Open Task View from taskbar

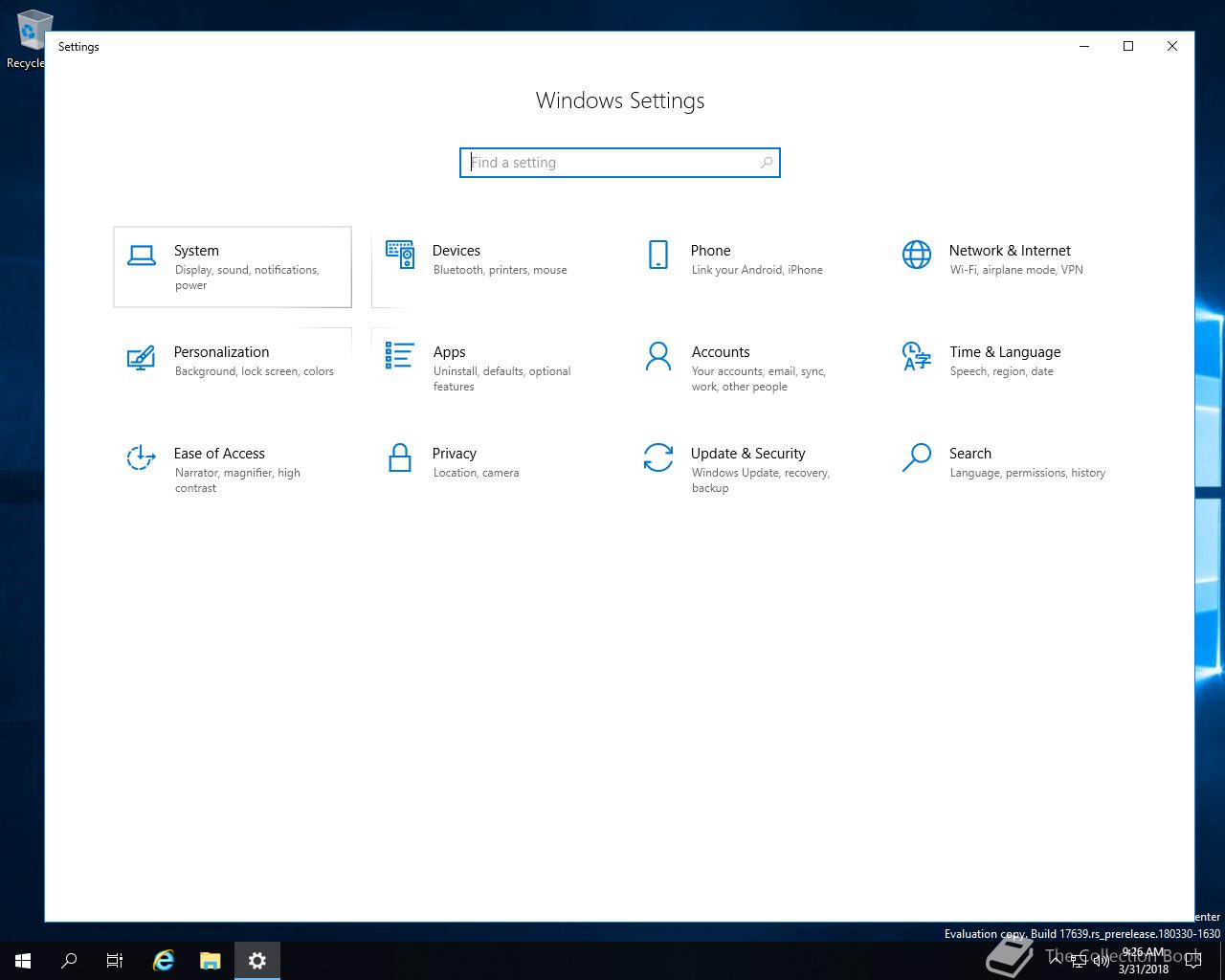[115, 960]
